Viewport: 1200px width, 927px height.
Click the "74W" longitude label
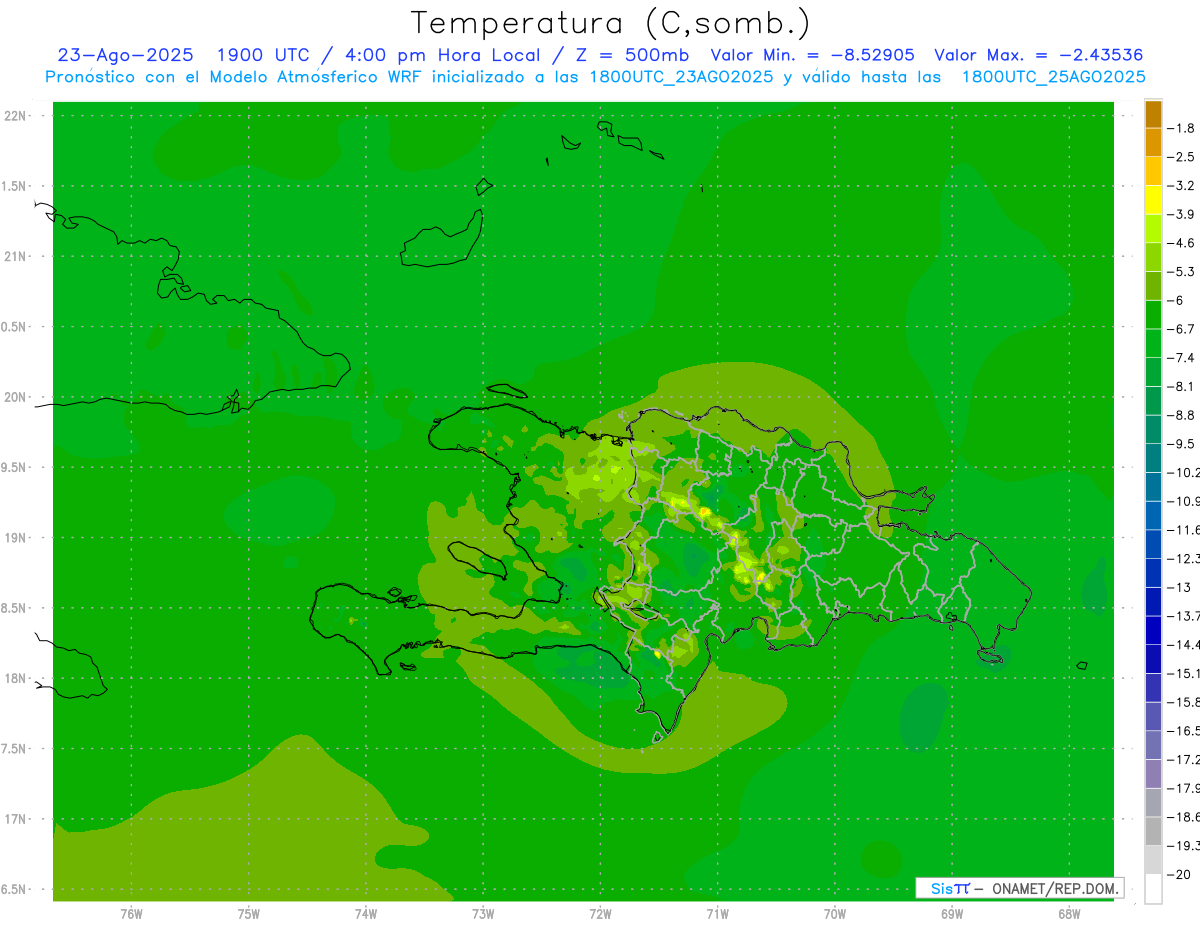coord(366,914)
